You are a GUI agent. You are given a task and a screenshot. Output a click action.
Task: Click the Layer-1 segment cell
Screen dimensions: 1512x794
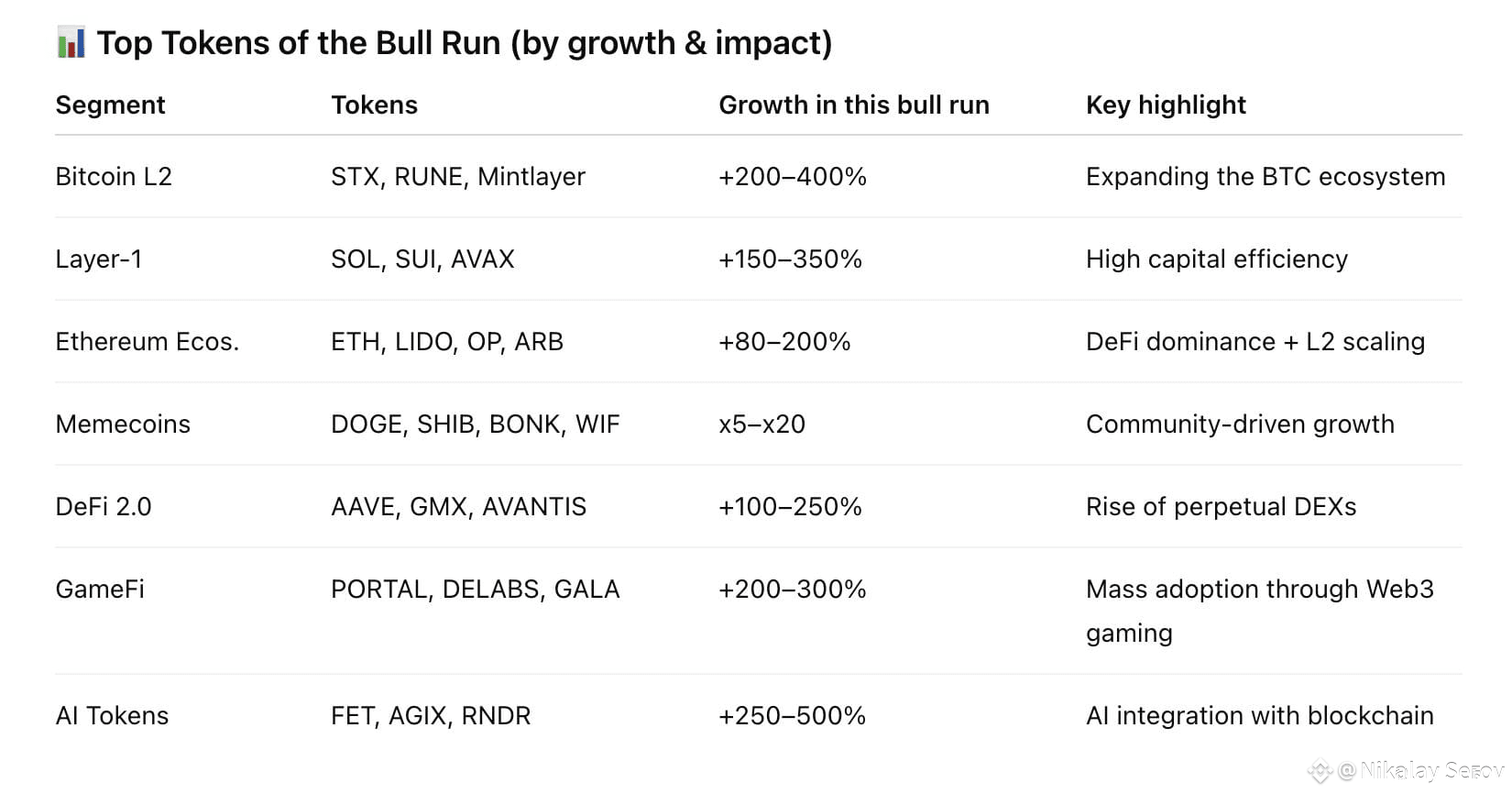pyautogui.click(x=99, y=259)
